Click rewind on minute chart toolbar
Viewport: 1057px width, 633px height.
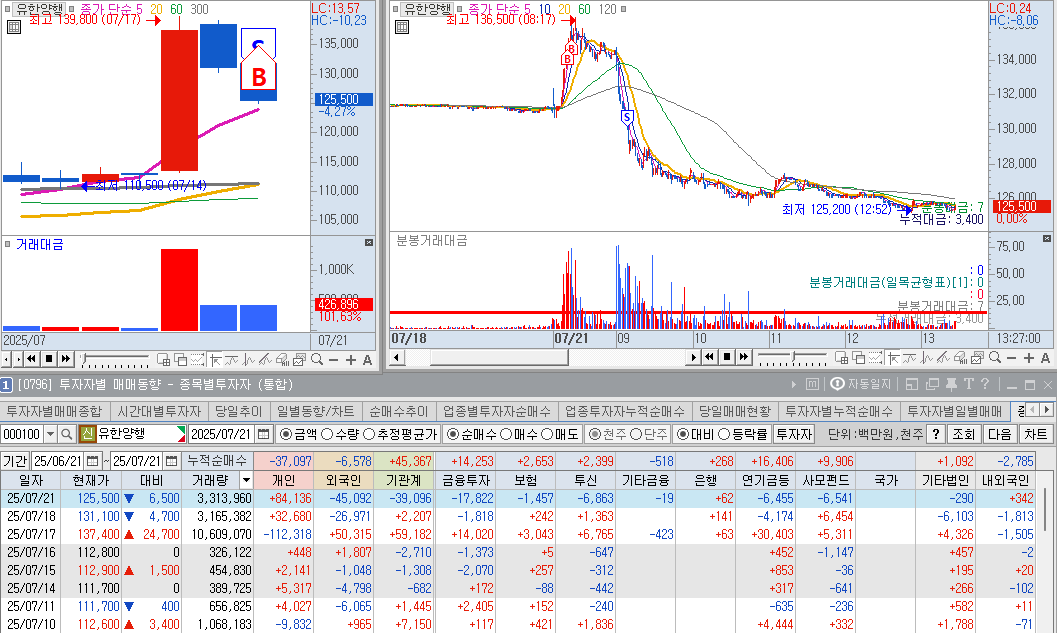tap(709, 357)
